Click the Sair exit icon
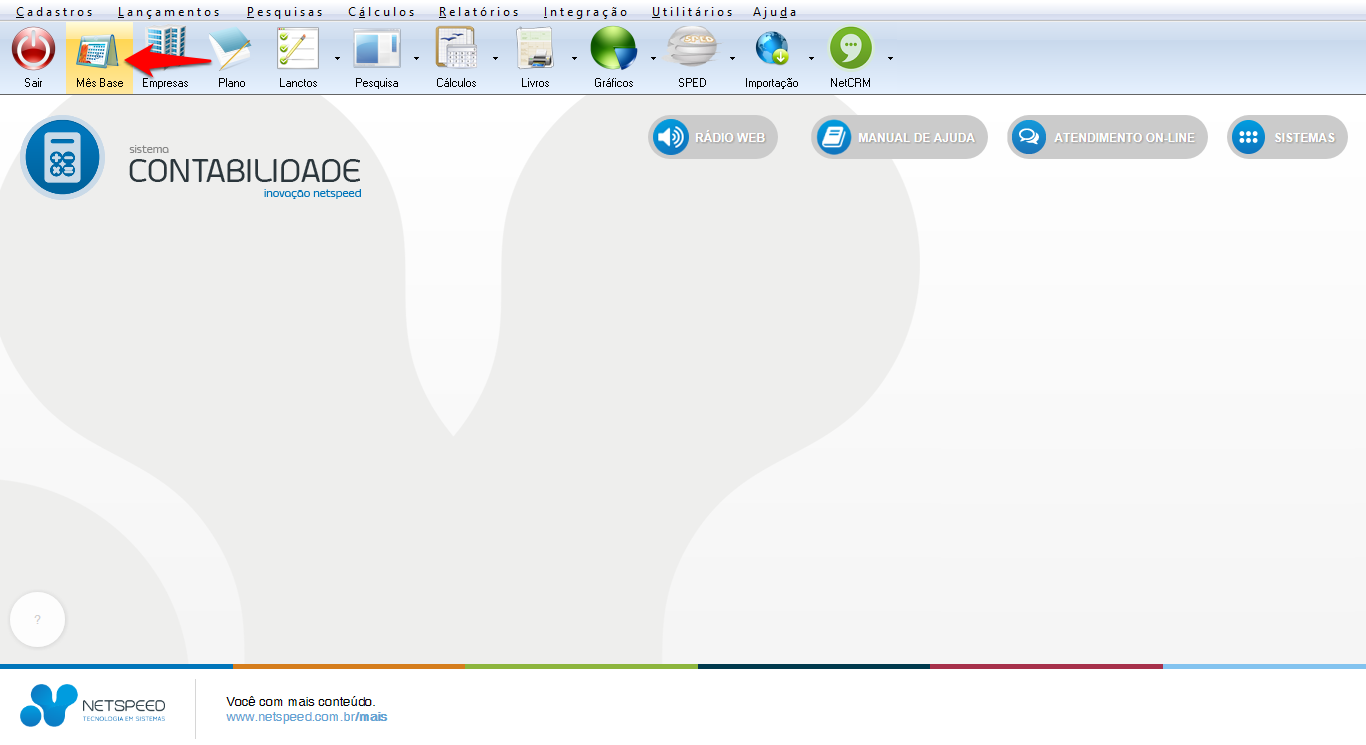Screen dimensions: 1366x745 point(33,50)
